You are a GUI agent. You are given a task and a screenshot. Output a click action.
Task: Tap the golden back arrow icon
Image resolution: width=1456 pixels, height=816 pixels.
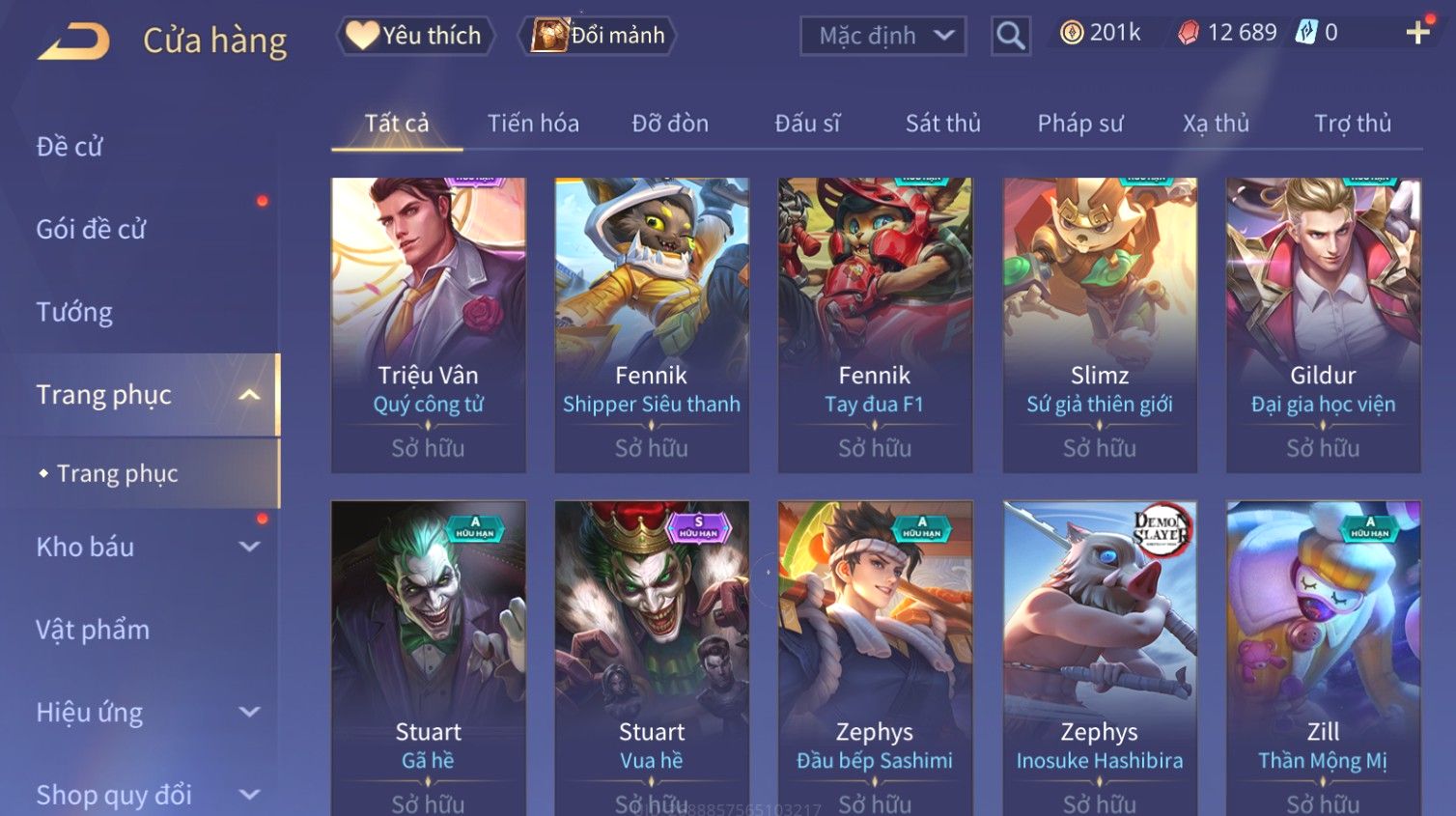coord(73,42)
